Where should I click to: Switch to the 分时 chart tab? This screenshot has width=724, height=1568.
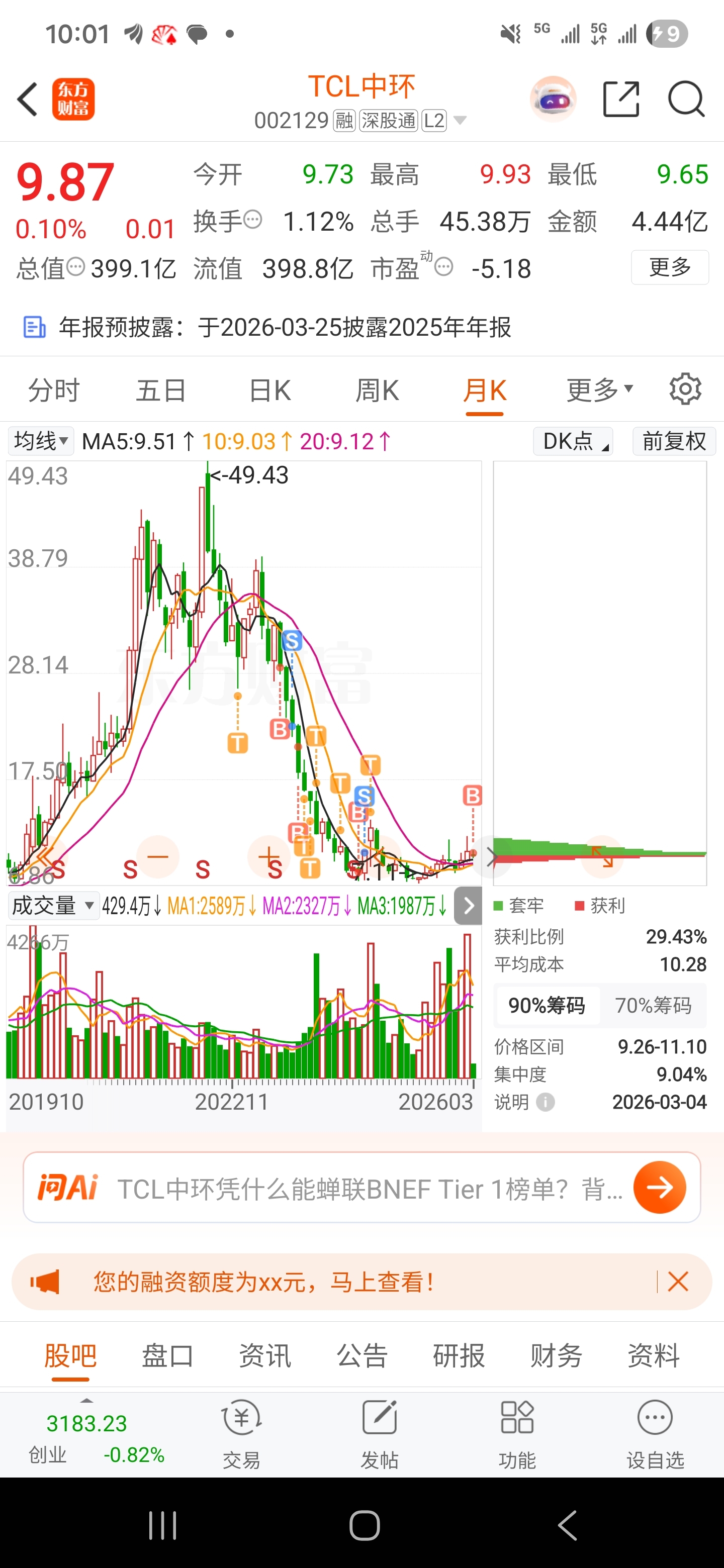click(54, 389)
